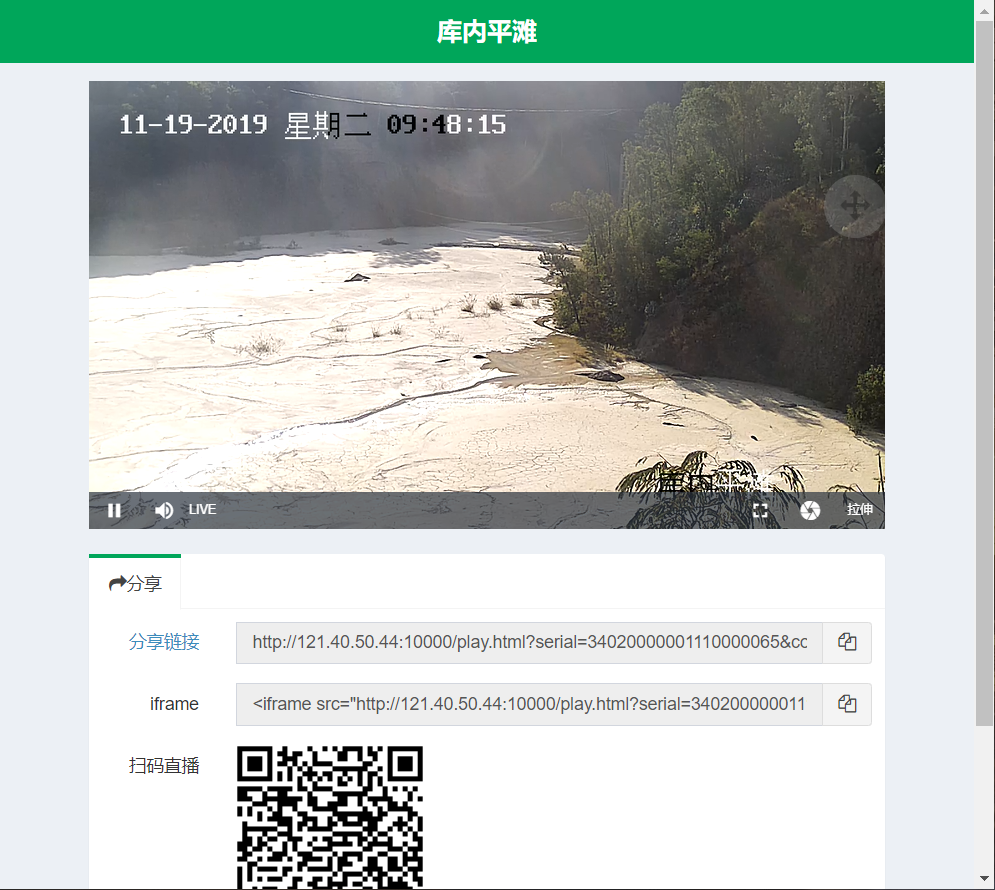Click the scrollbar down arrow
The height and width of the screenshot is (890, 995).
pos(984,879)
